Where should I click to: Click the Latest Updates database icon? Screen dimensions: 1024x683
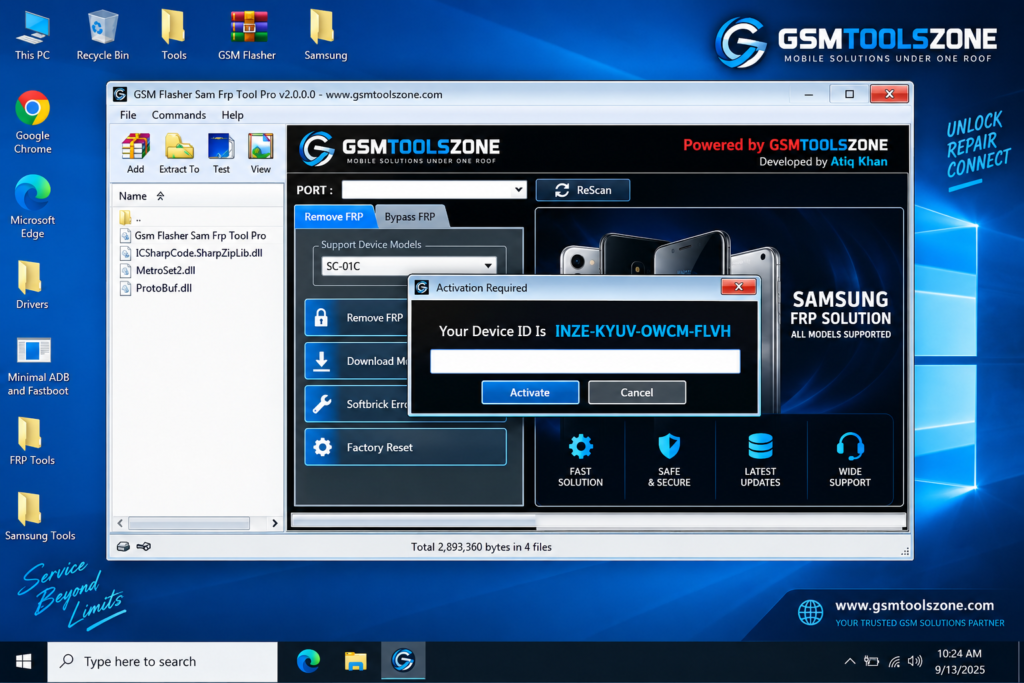(x=760, y=447)
